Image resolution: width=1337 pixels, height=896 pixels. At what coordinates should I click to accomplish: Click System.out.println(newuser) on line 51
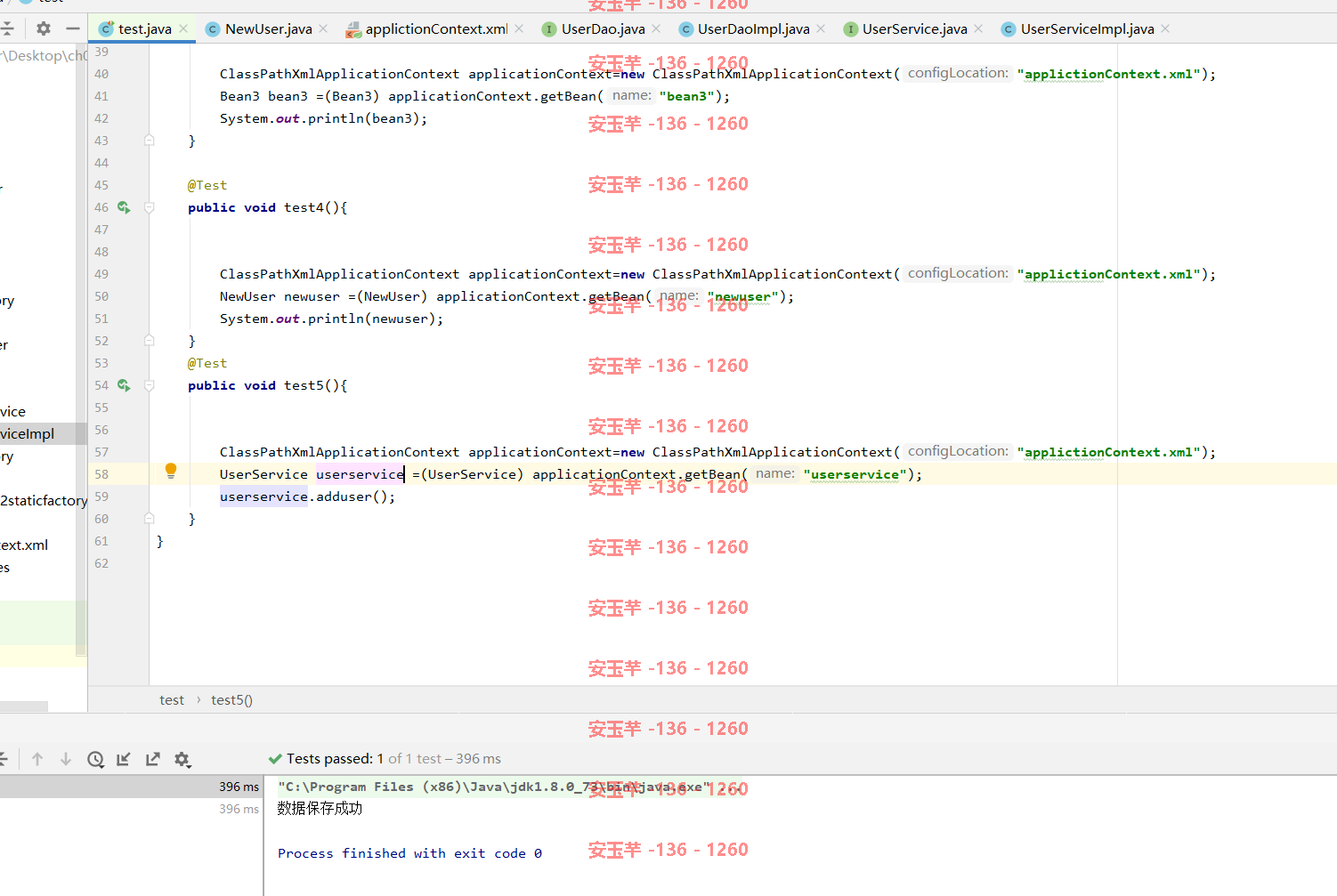coord(331,319)
